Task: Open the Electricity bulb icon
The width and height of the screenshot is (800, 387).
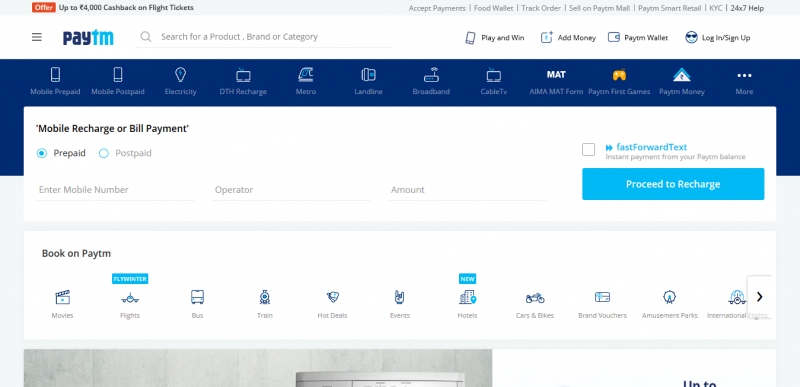Action: [x=181, y=75]
